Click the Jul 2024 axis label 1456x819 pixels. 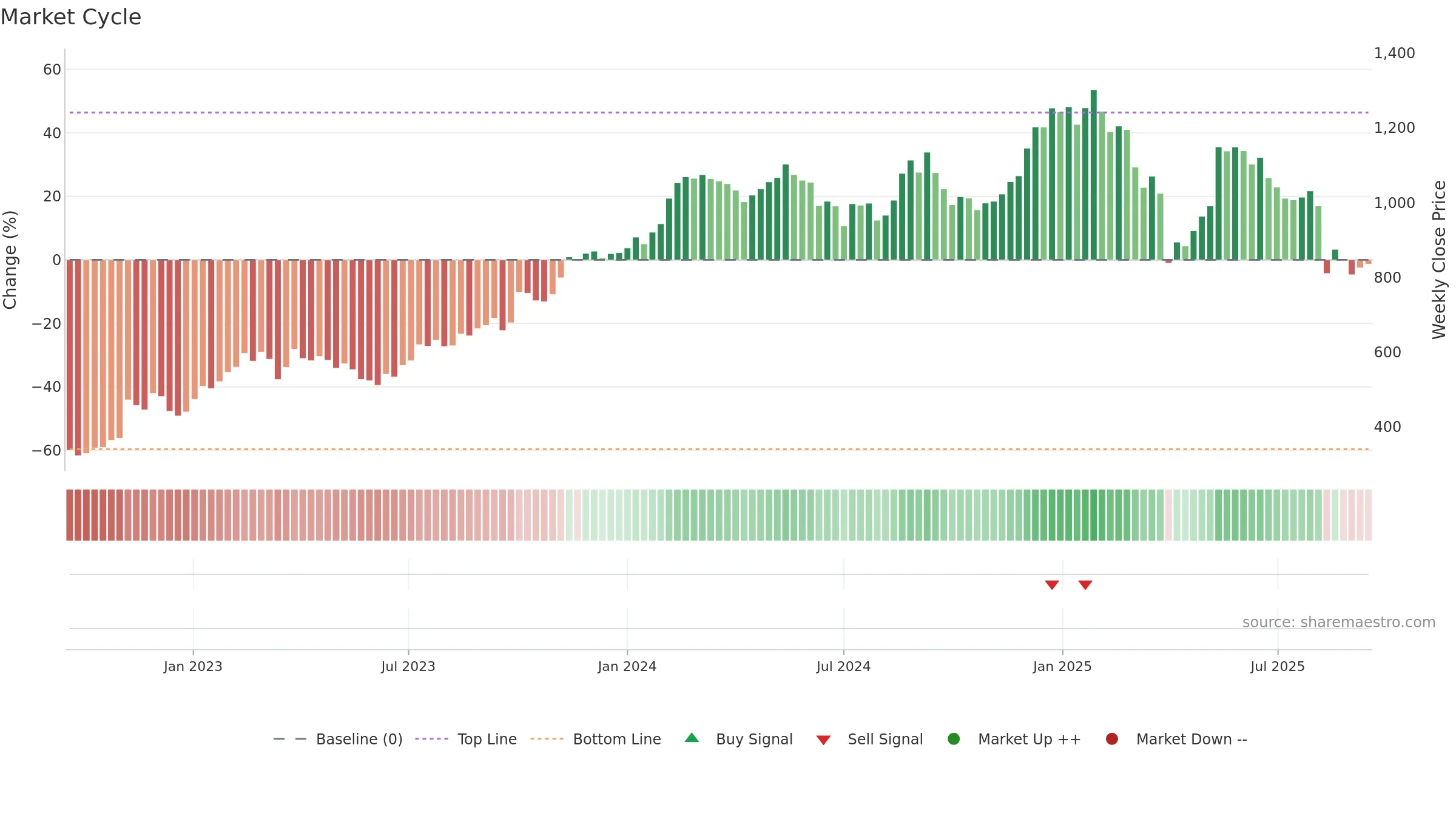(x=843, y=666)
